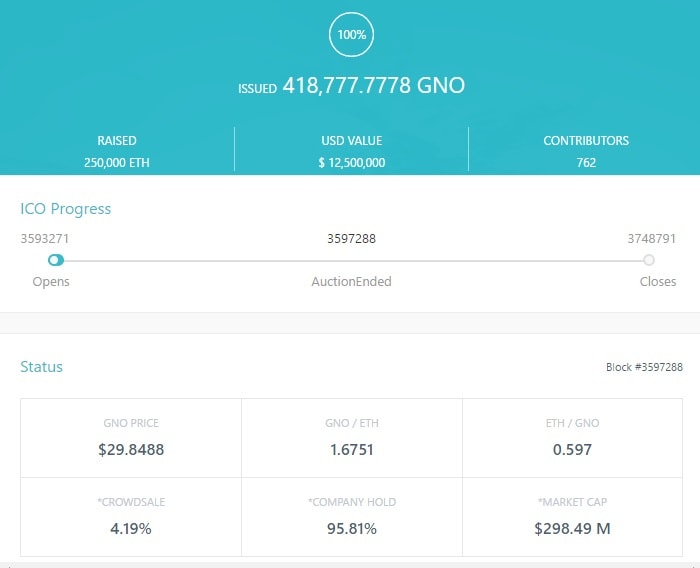700x568 pixels.
Task: Click the ETH / GNO 0.597 cell
Action: pos(572,438)
